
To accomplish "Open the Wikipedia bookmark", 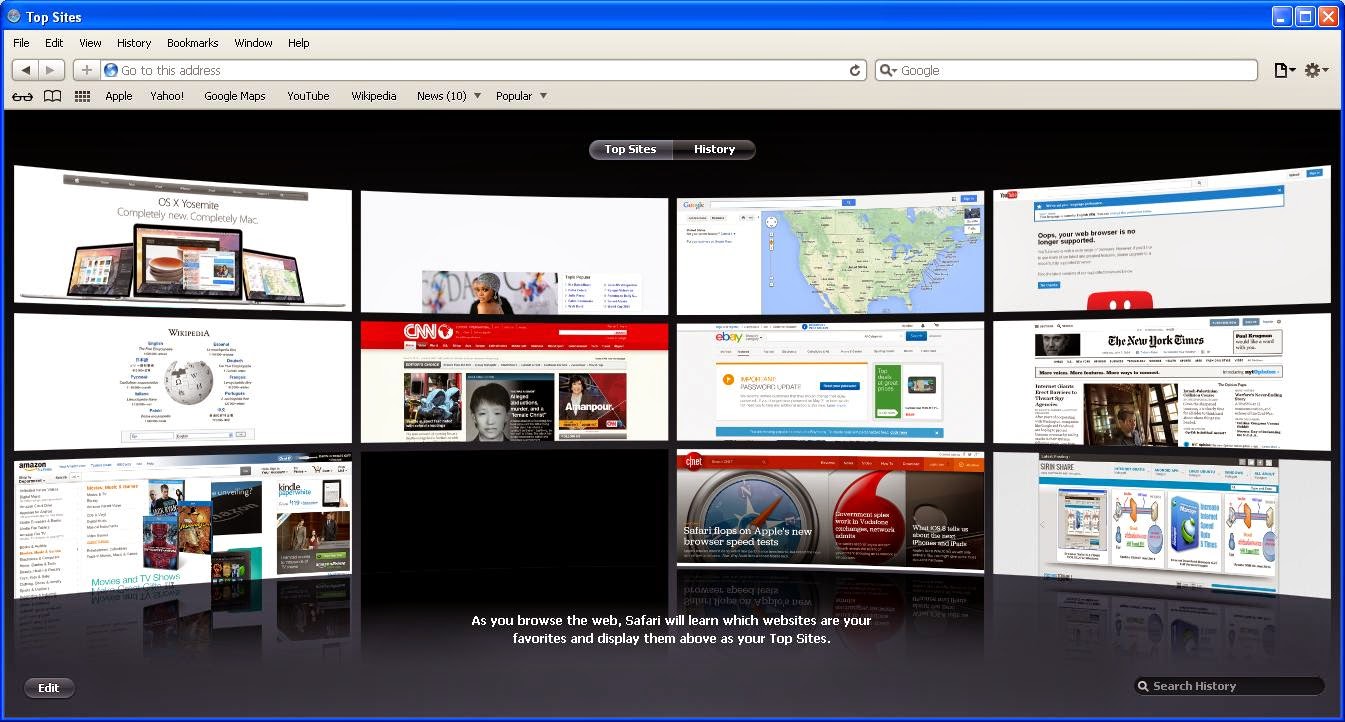I will pyautogui.click(x=374, y=96).
